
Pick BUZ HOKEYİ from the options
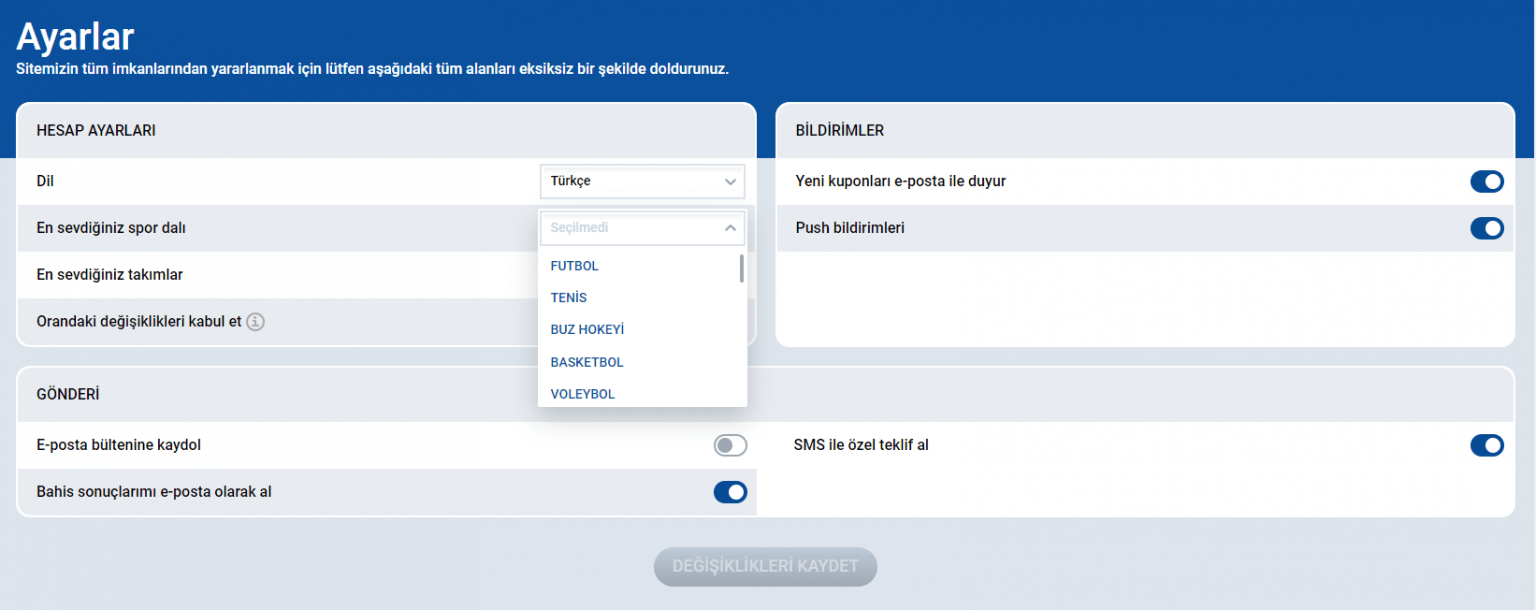click(x=587, y=330)
